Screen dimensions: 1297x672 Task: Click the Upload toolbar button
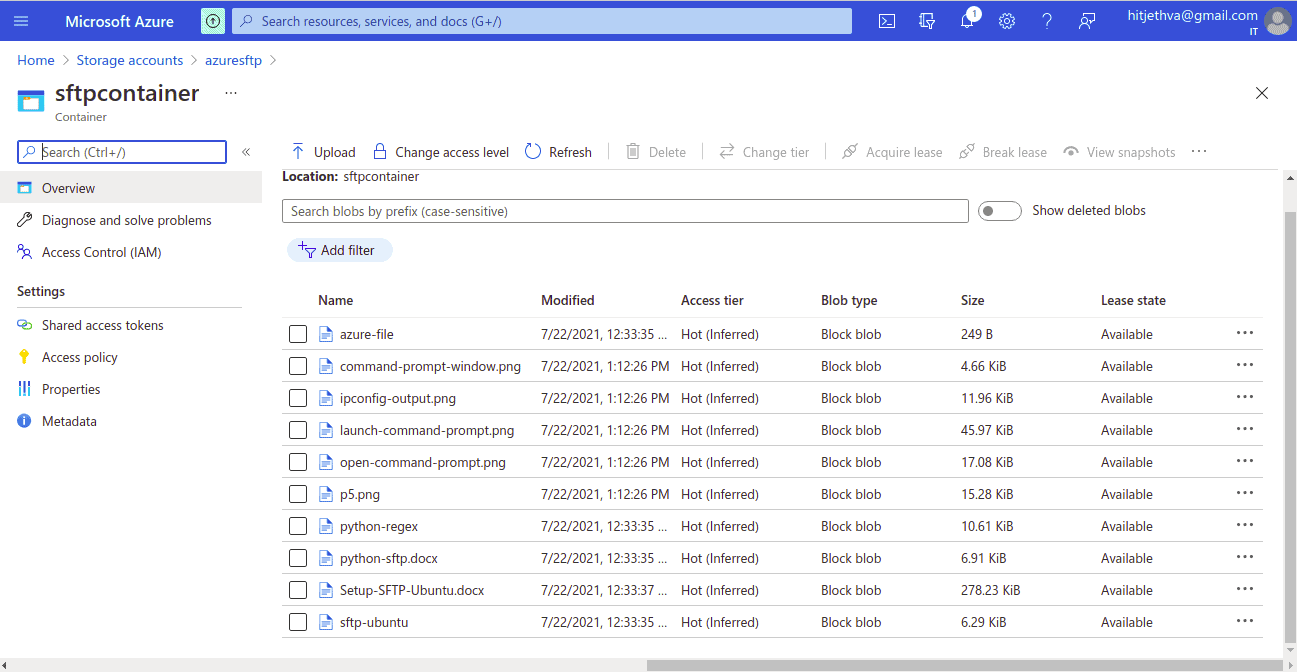[323, 152]
